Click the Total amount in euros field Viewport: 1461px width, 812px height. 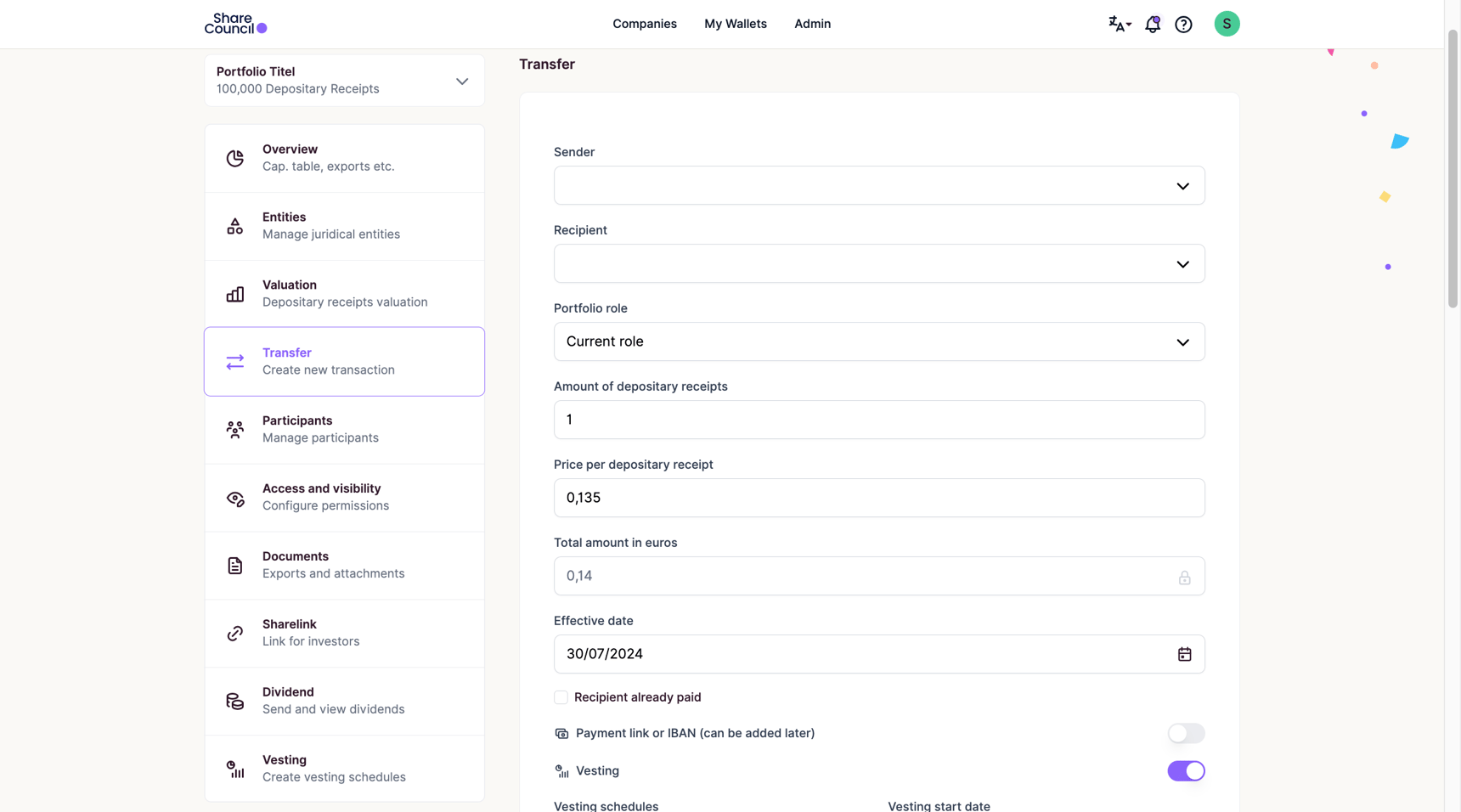[879, 576]
